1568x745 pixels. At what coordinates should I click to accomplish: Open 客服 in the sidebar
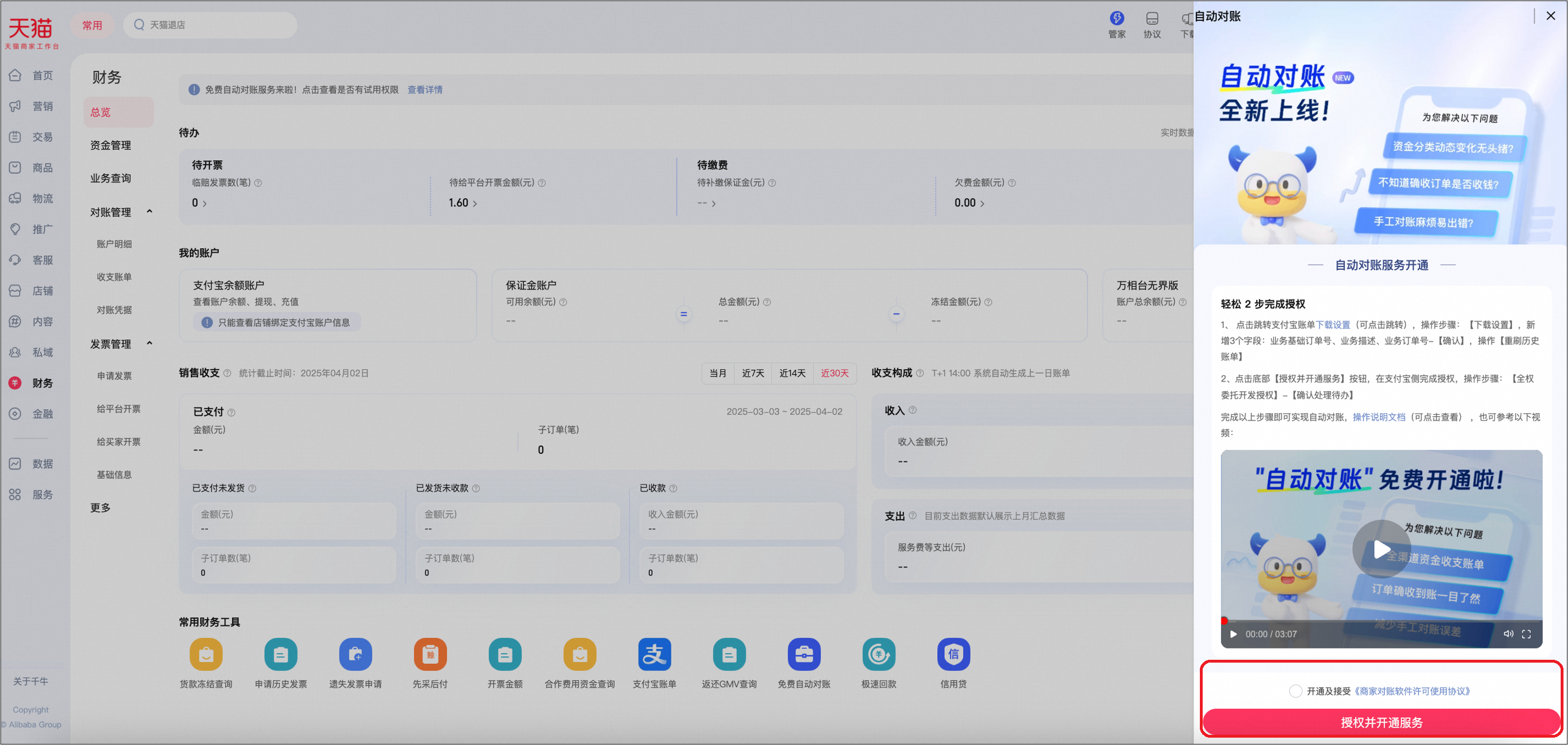click(31, 260)
